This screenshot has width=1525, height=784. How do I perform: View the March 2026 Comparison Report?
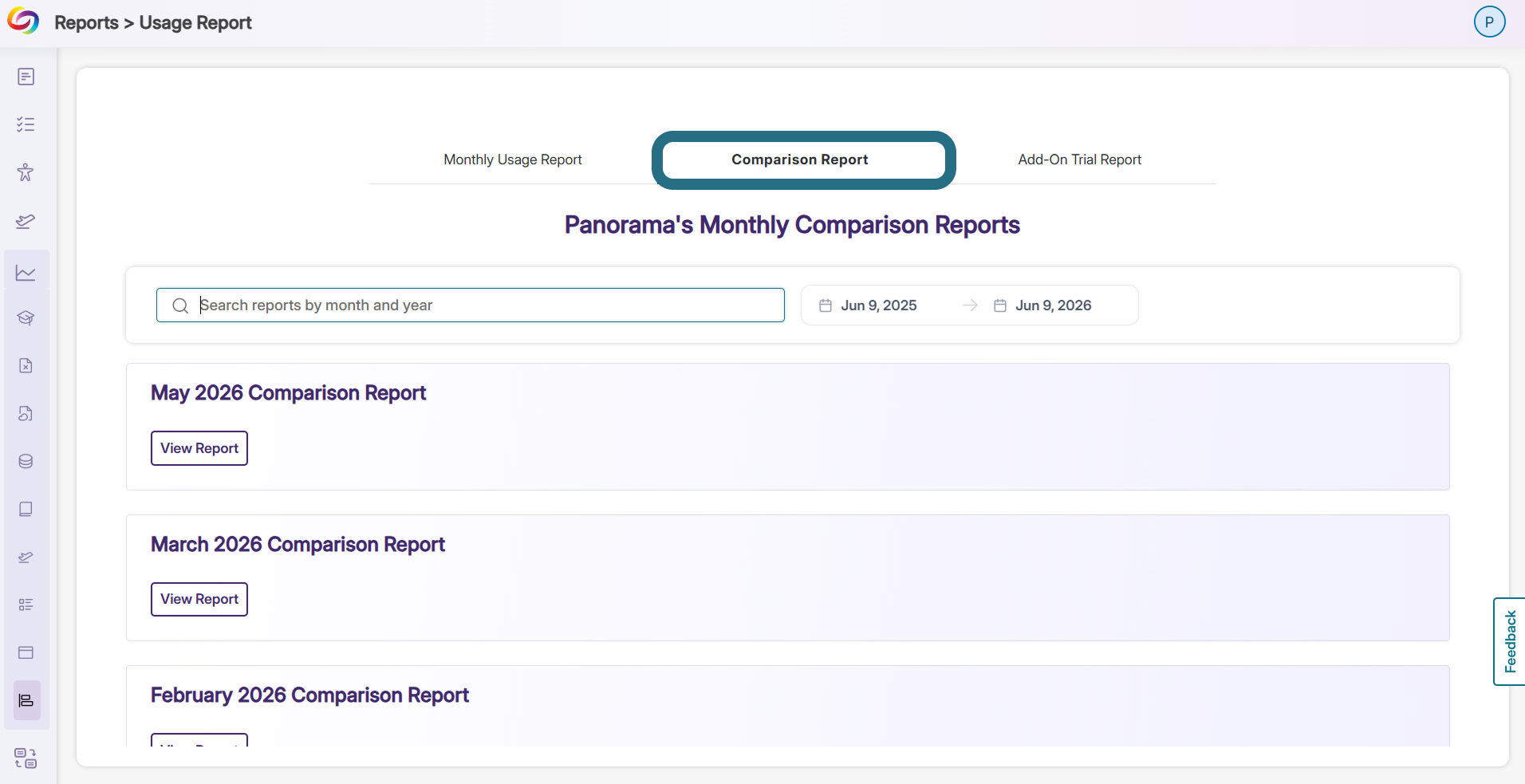(x=199, y=599)
